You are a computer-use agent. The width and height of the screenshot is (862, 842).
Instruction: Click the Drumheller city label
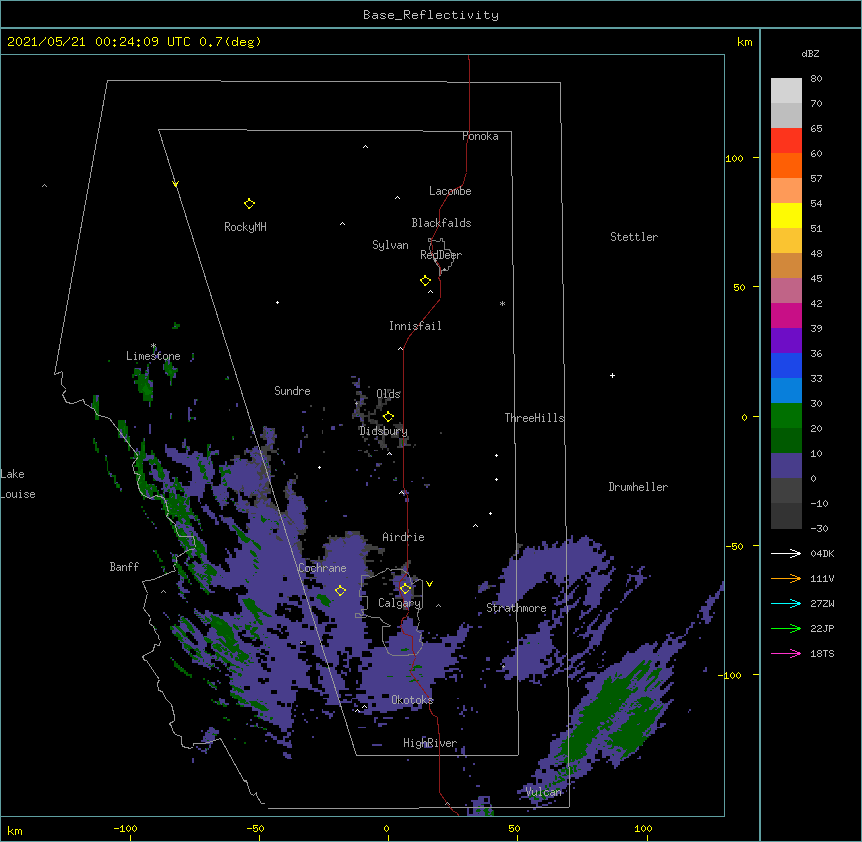coord(638,487)
